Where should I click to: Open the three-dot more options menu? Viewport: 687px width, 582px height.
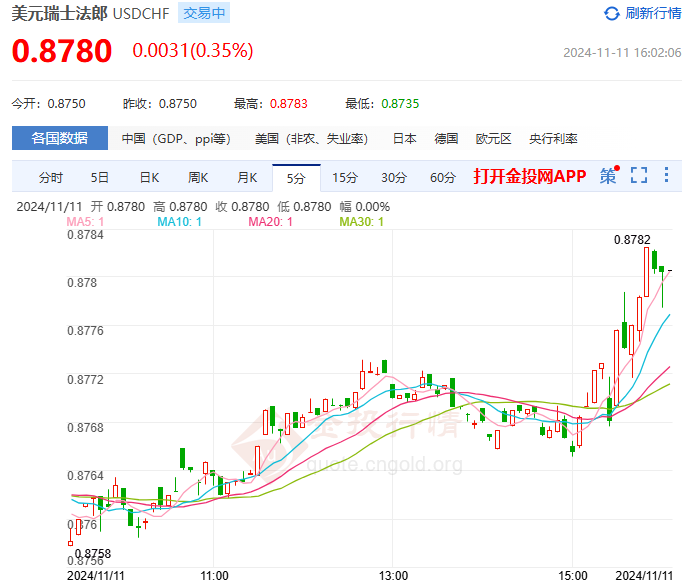tap(666, 174)
